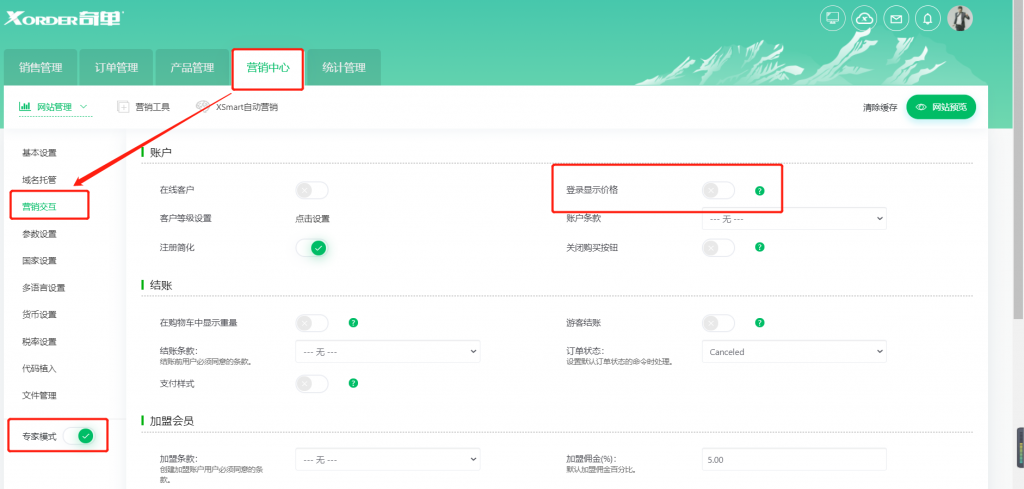
Task: Click help icon beside 支付样式
Action: click(x=353, y=383)
